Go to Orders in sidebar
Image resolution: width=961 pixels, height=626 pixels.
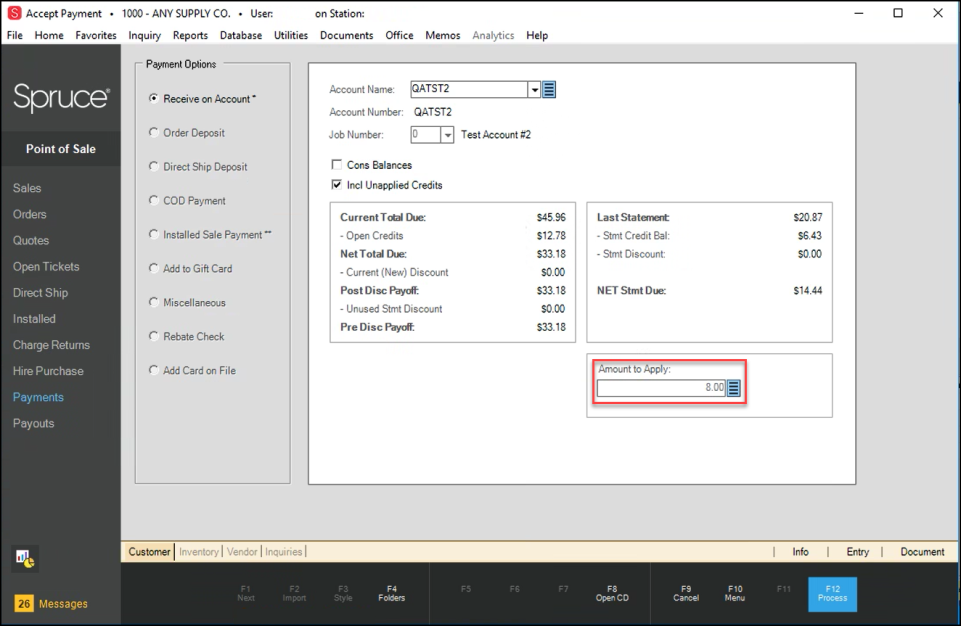click(x=29, y=215)
